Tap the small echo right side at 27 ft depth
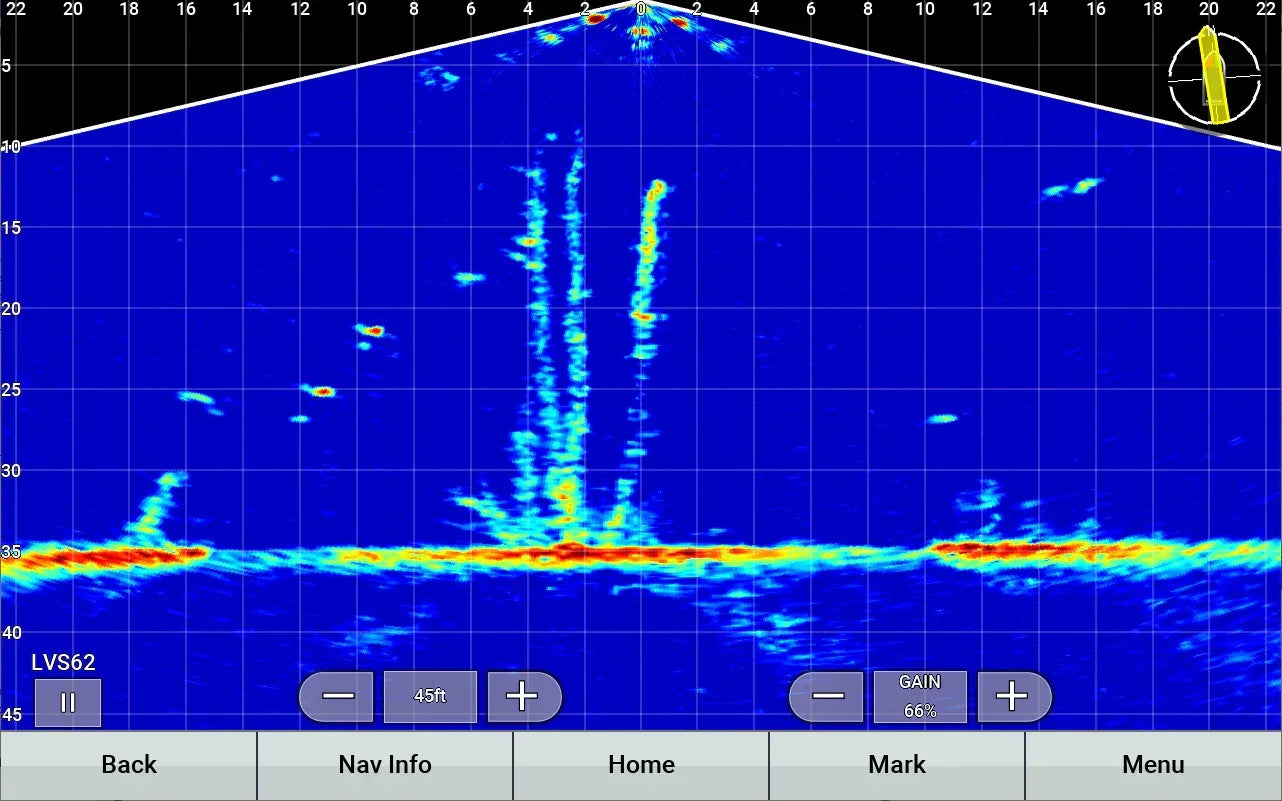This screenshot has width=1282, height=801. pos(942,418)
